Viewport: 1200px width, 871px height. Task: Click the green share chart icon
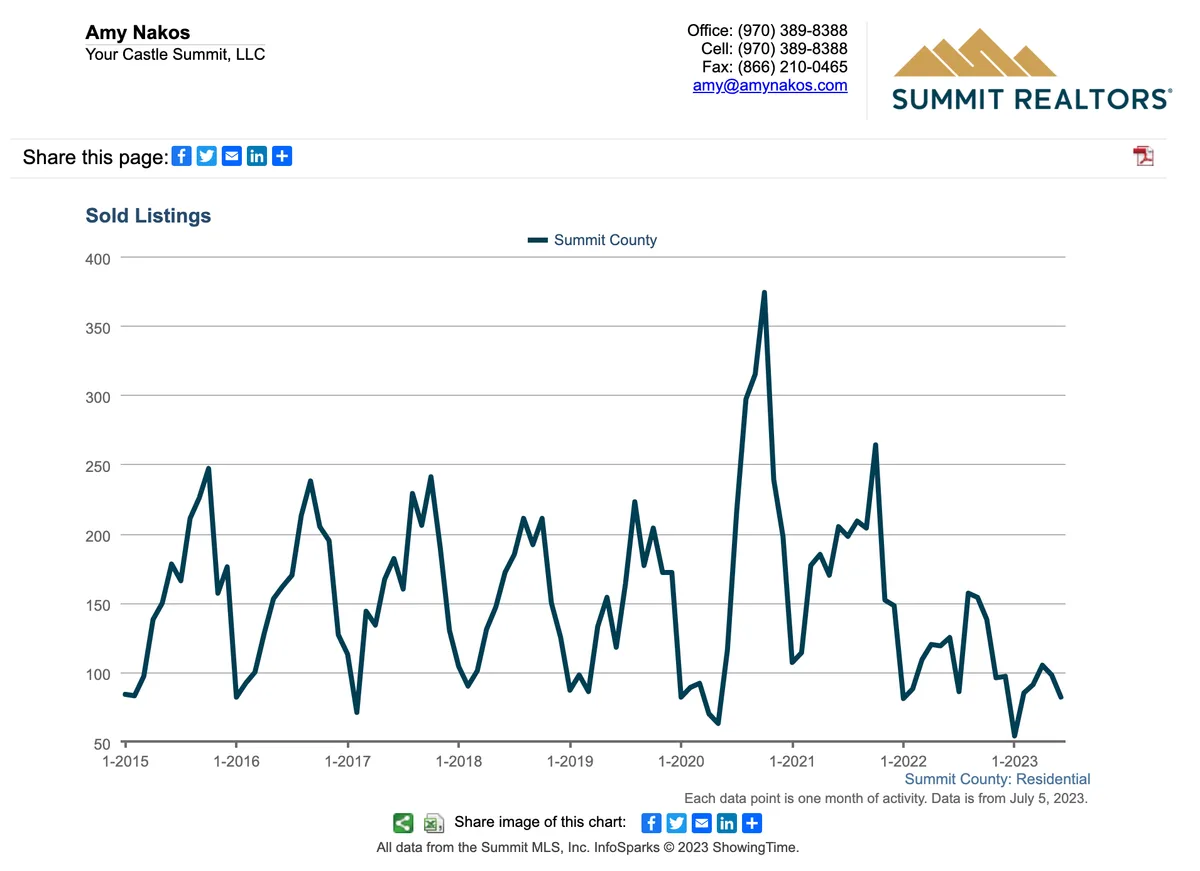pyautogui.click(x=403, y=823)
